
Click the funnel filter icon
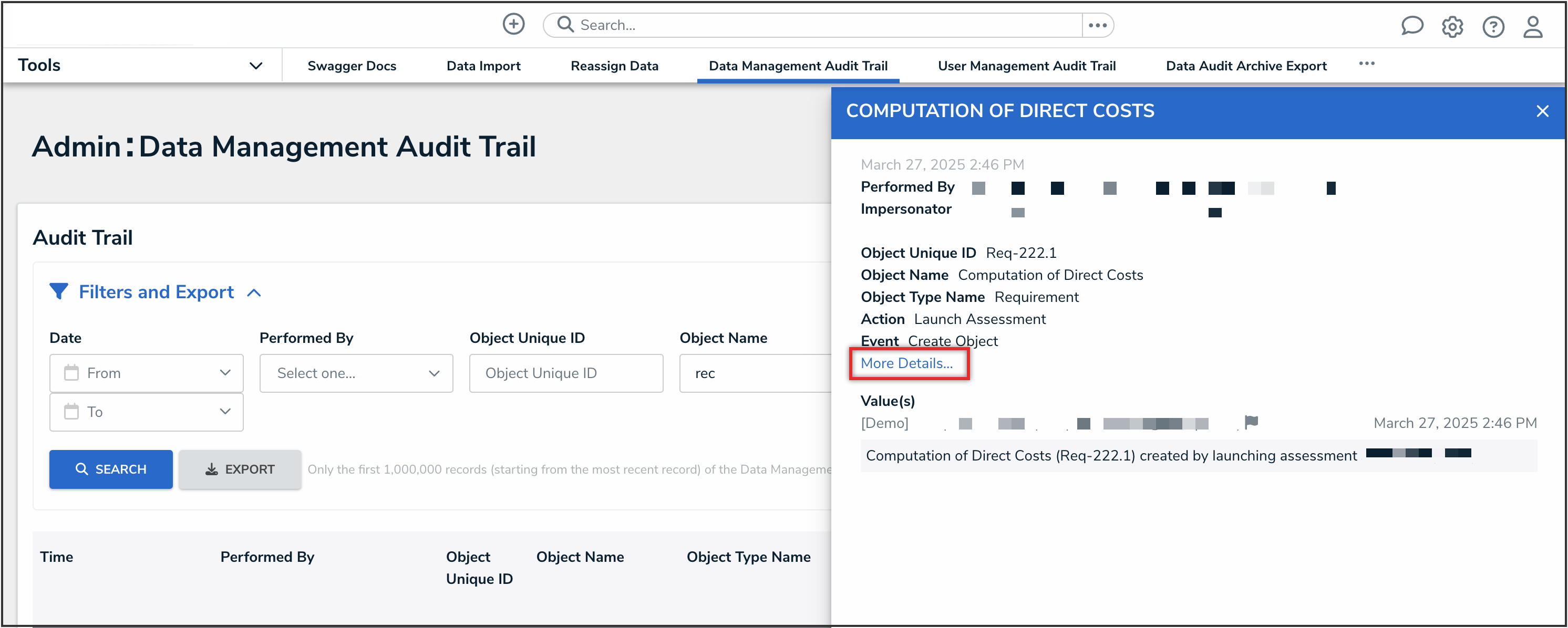58,291
